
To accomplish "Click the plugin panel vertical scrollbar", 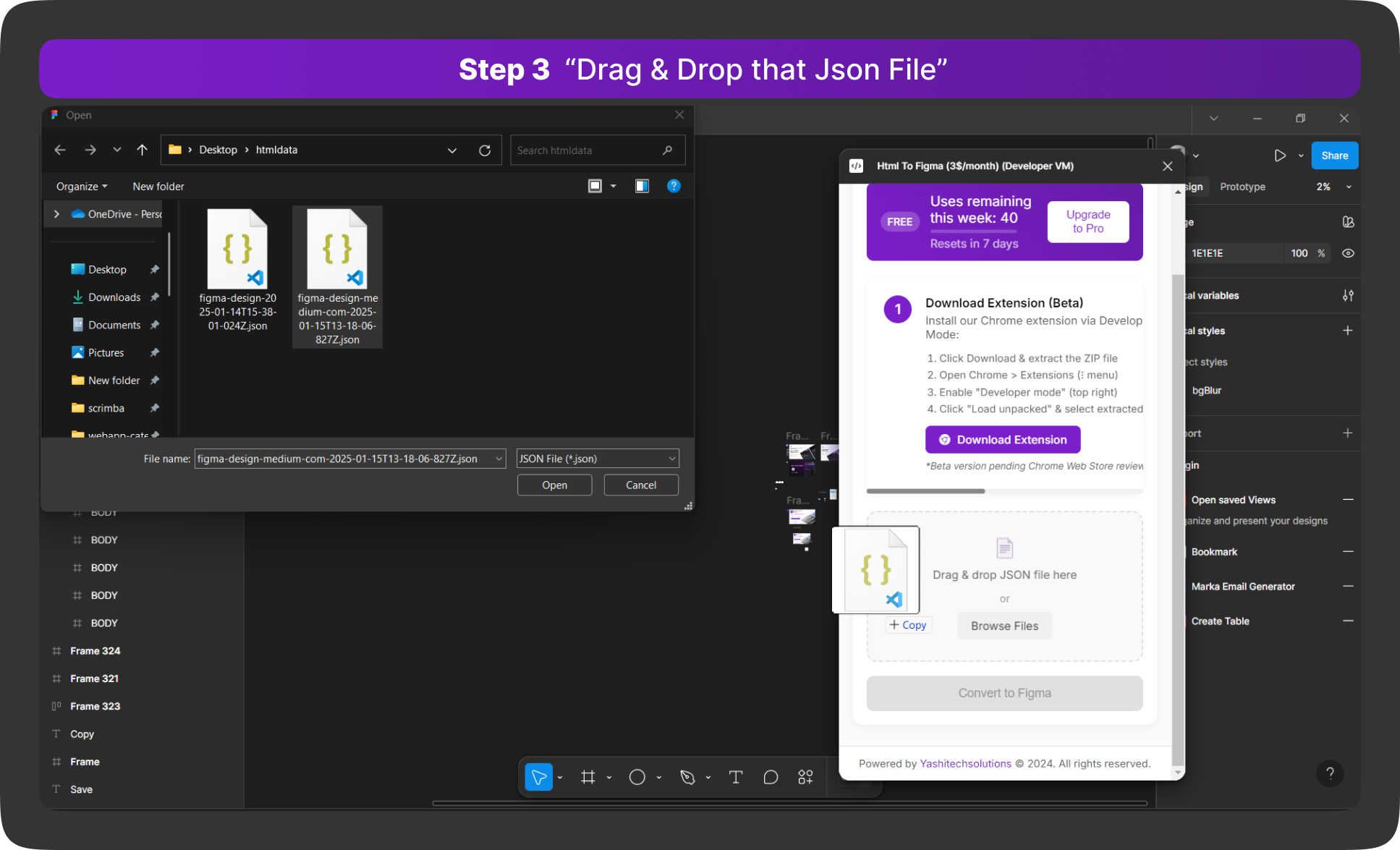I will tap(1178, 521).
